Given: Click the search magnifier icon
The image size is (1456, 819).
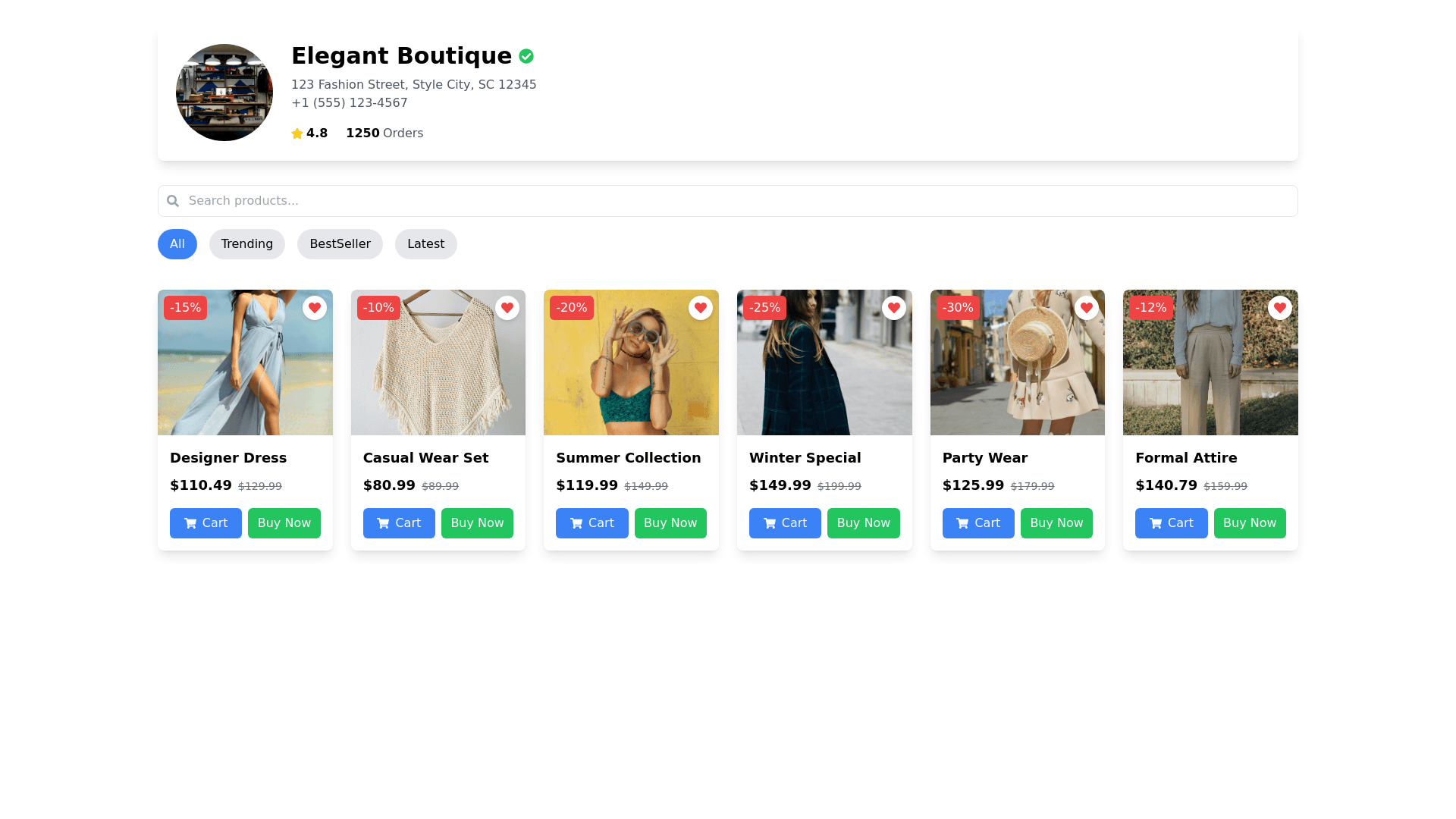Looking at the screenshot, I should pos(173,201).
